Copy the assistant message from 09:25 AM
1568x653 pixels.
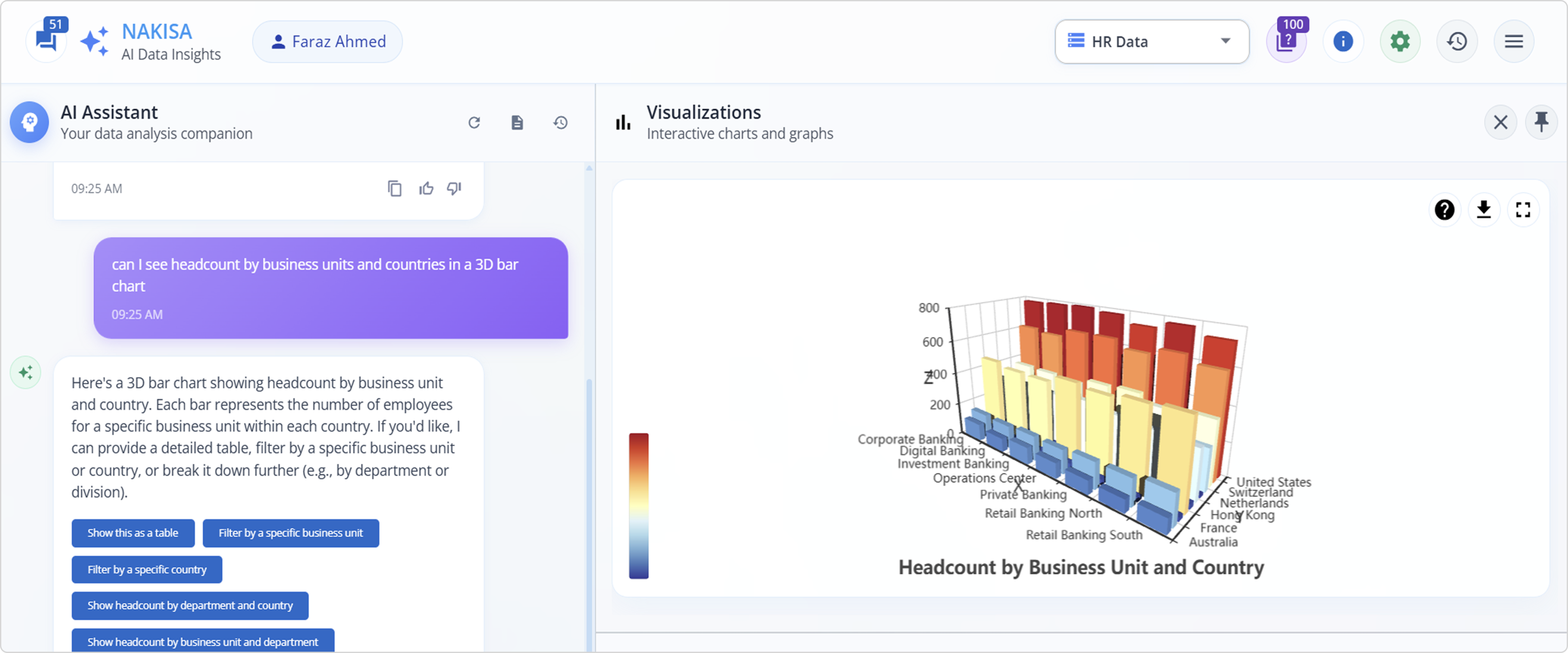click(395, 189)
